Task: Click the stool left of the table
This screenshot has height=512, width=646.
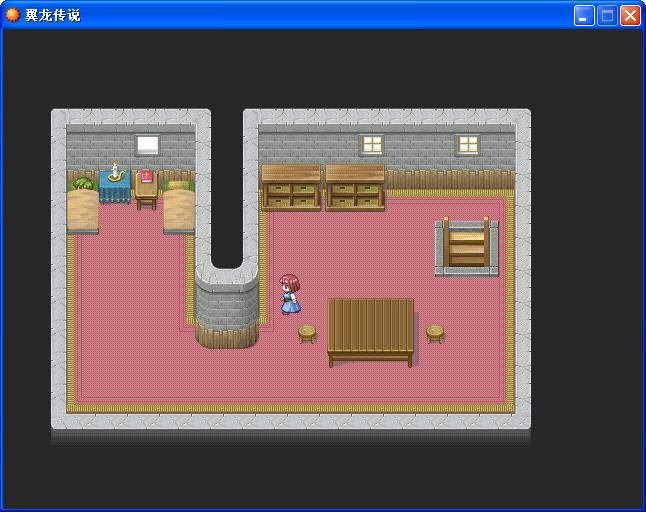Action: pos(307,334)
